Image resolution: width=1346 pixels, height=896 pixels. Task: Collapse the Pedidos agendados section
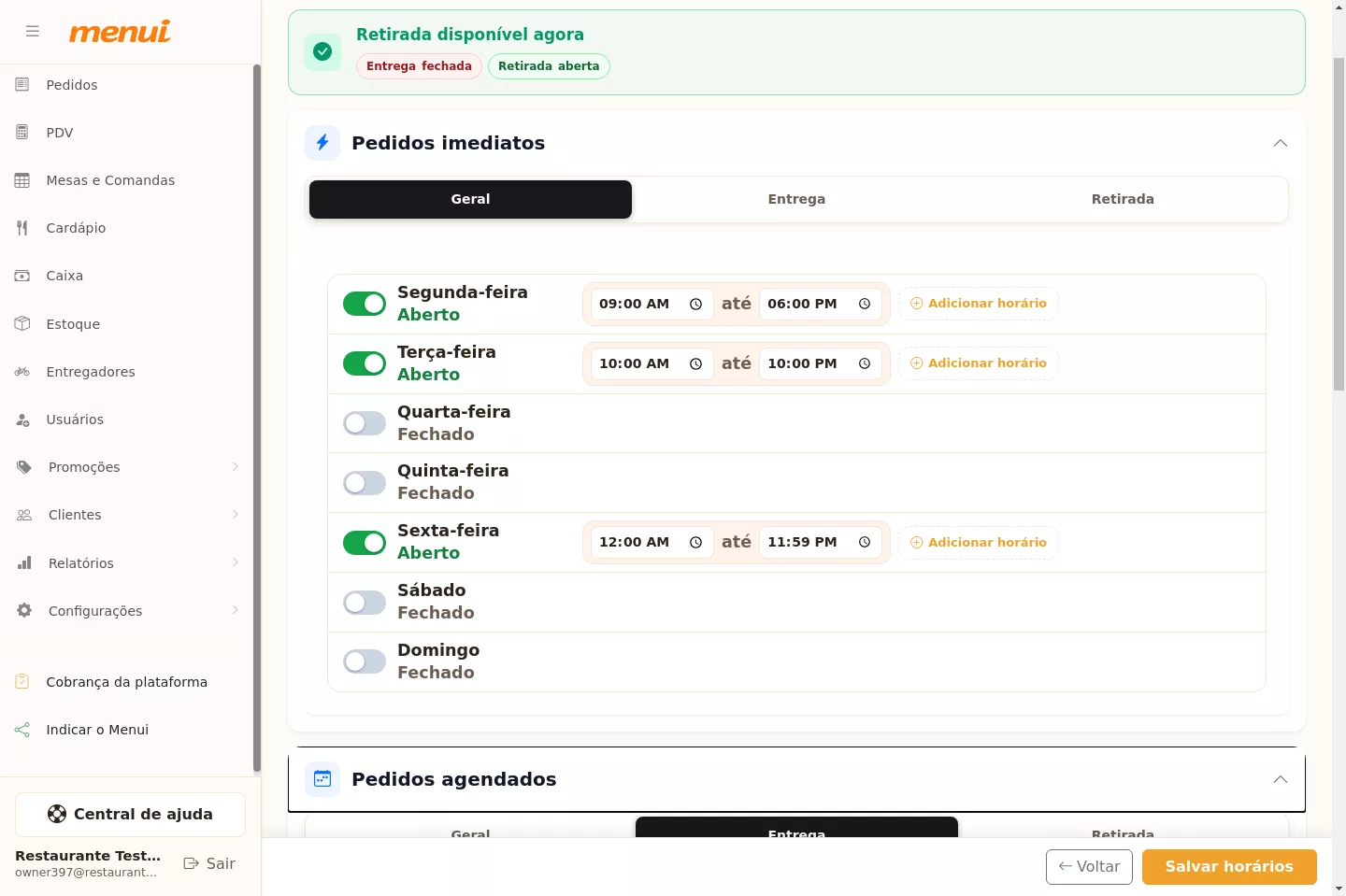coord(1281,779)
